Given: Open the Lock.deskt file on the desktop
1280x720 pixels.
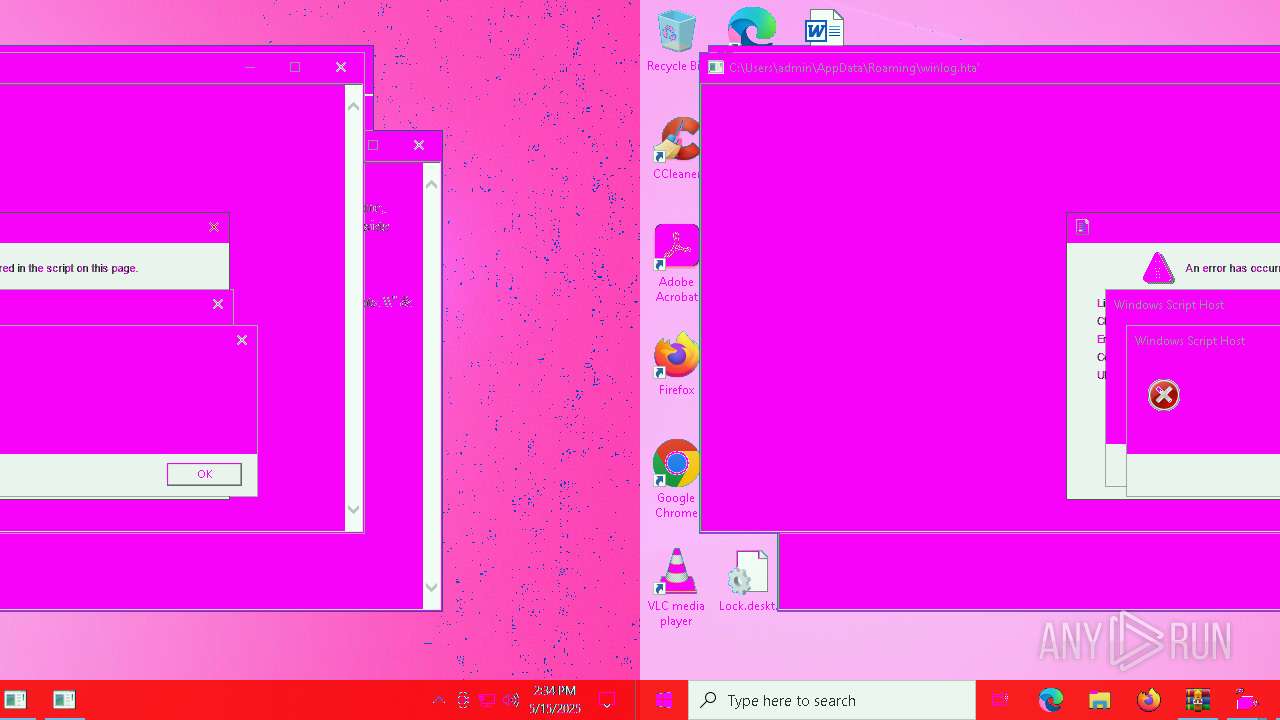Looking at the screenshot, I should pyautogui.click(x=747, y=581).
